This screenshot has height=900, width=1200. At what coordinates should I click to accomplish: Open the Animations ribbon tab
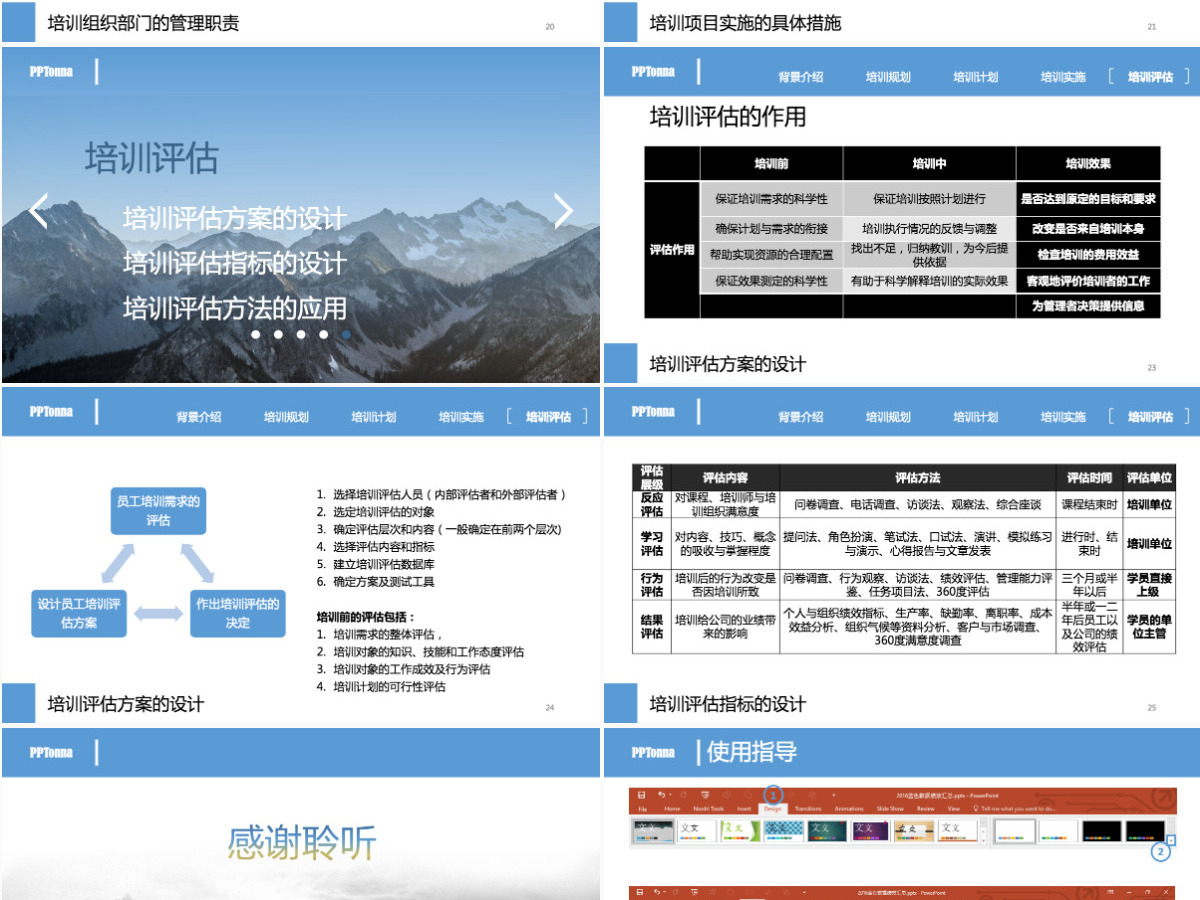[x=849, y=808]
